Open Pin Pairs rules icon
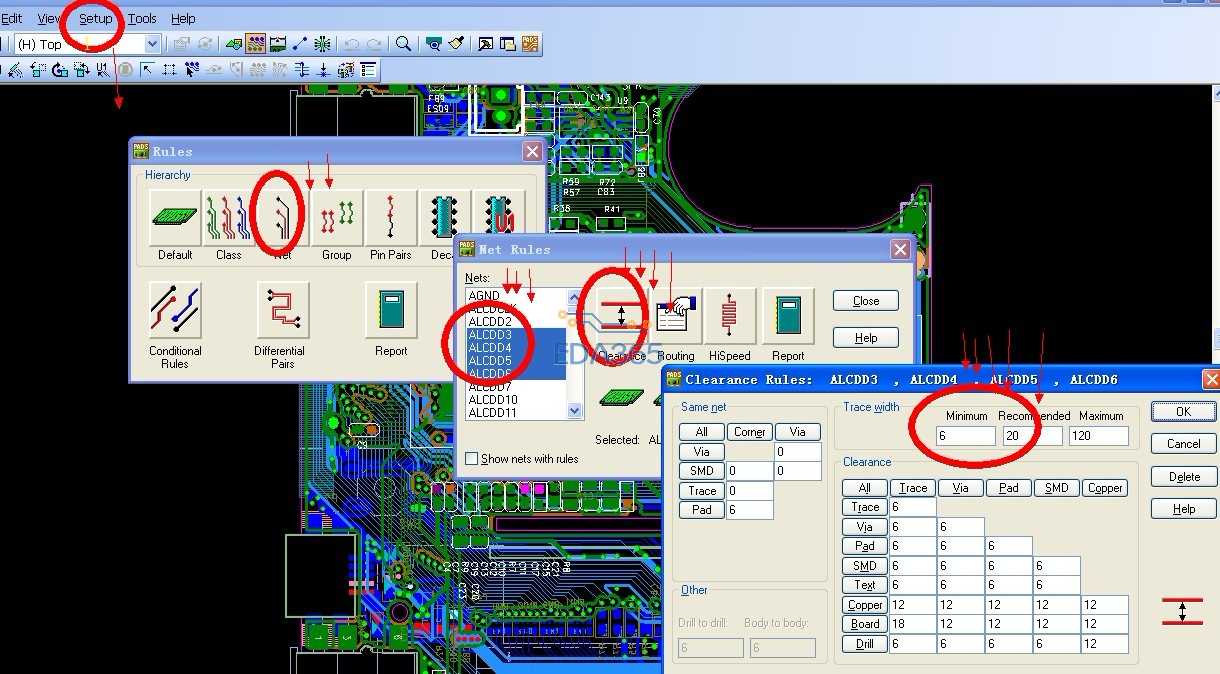This screenshot has height=674, width=1220. click(x=391, y=218)
